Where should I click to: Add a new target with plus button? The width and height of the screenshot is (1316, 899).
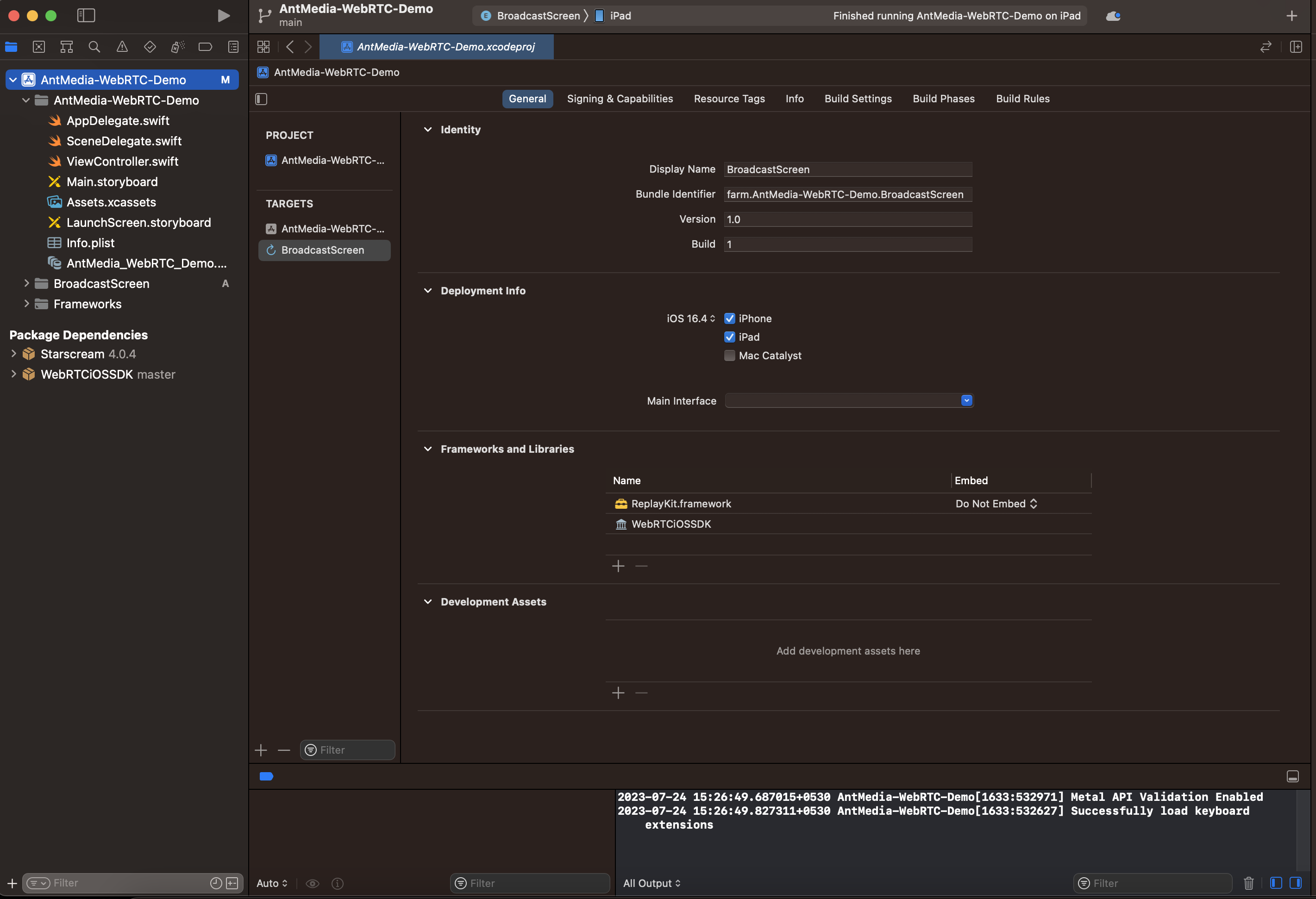coord(261,750)
